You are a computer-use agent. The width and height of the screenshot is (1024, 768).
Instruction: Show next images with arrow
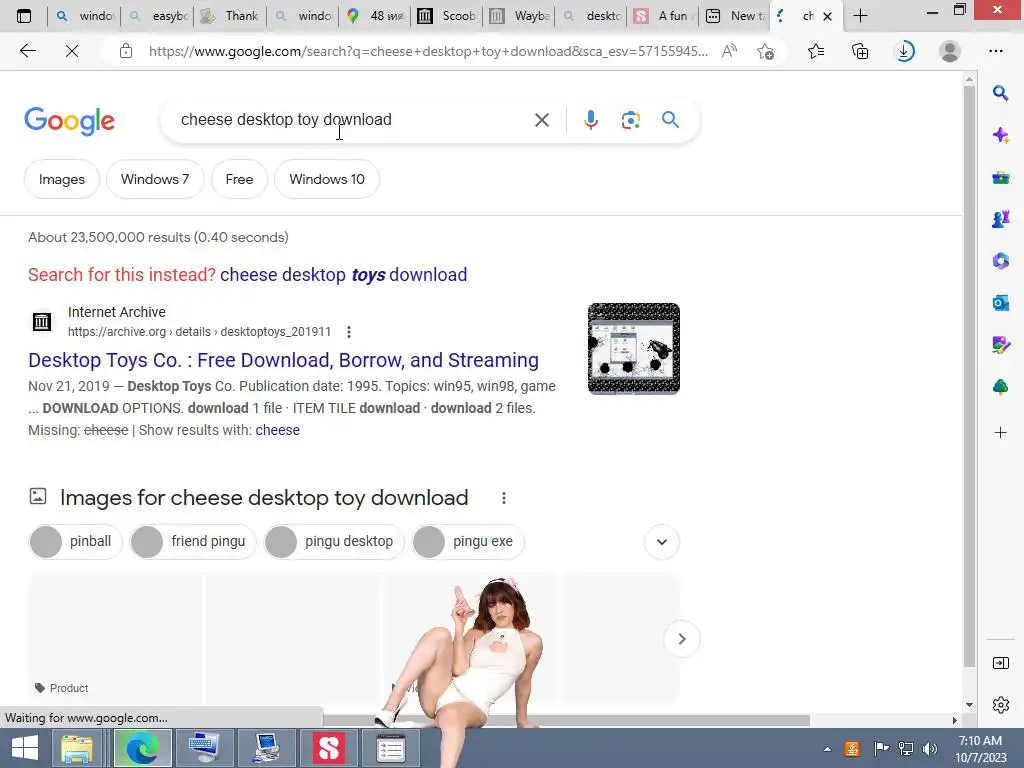[x=682, y=639]
